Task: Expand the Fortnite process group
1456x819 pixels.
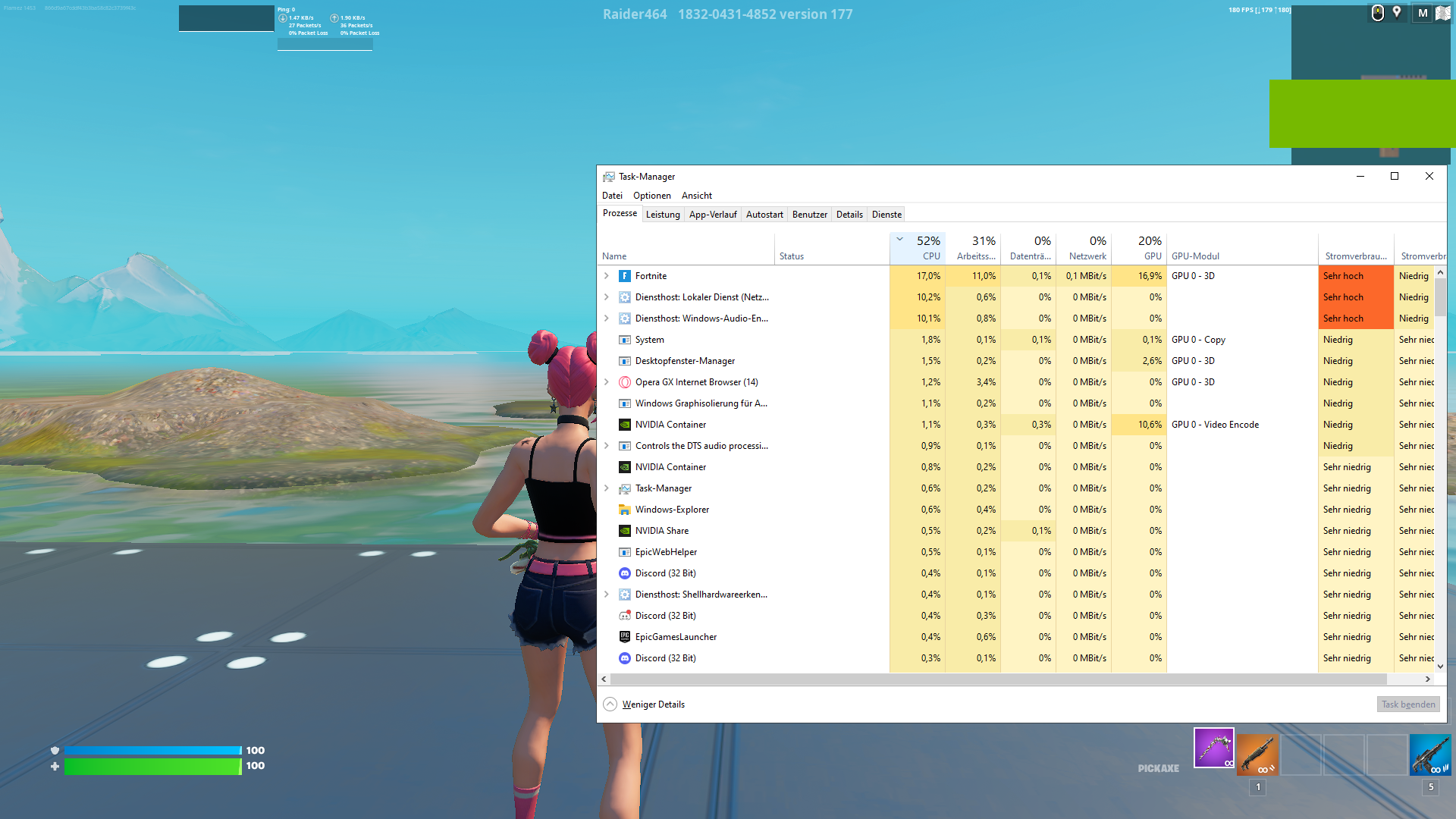Action: pos(607,276)
